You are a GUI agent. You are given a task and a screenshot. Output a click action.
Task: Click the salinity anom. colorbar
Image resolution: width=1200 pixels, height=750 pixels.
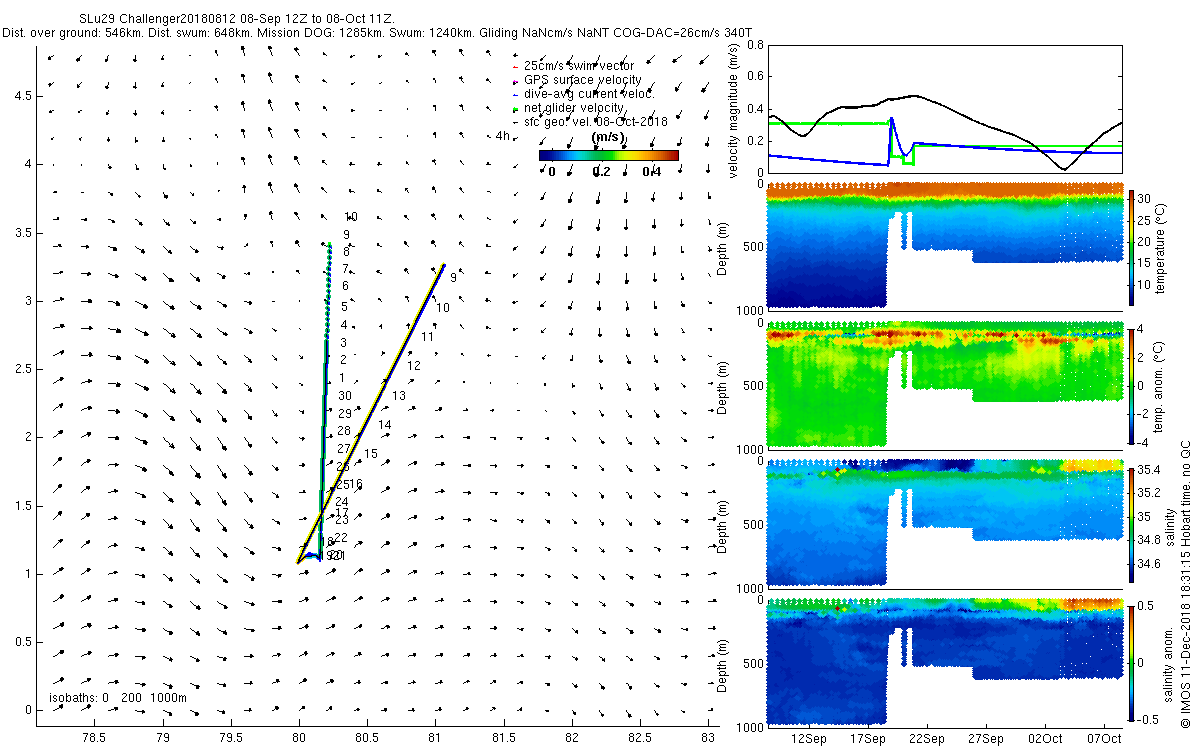click(1132, 662)
